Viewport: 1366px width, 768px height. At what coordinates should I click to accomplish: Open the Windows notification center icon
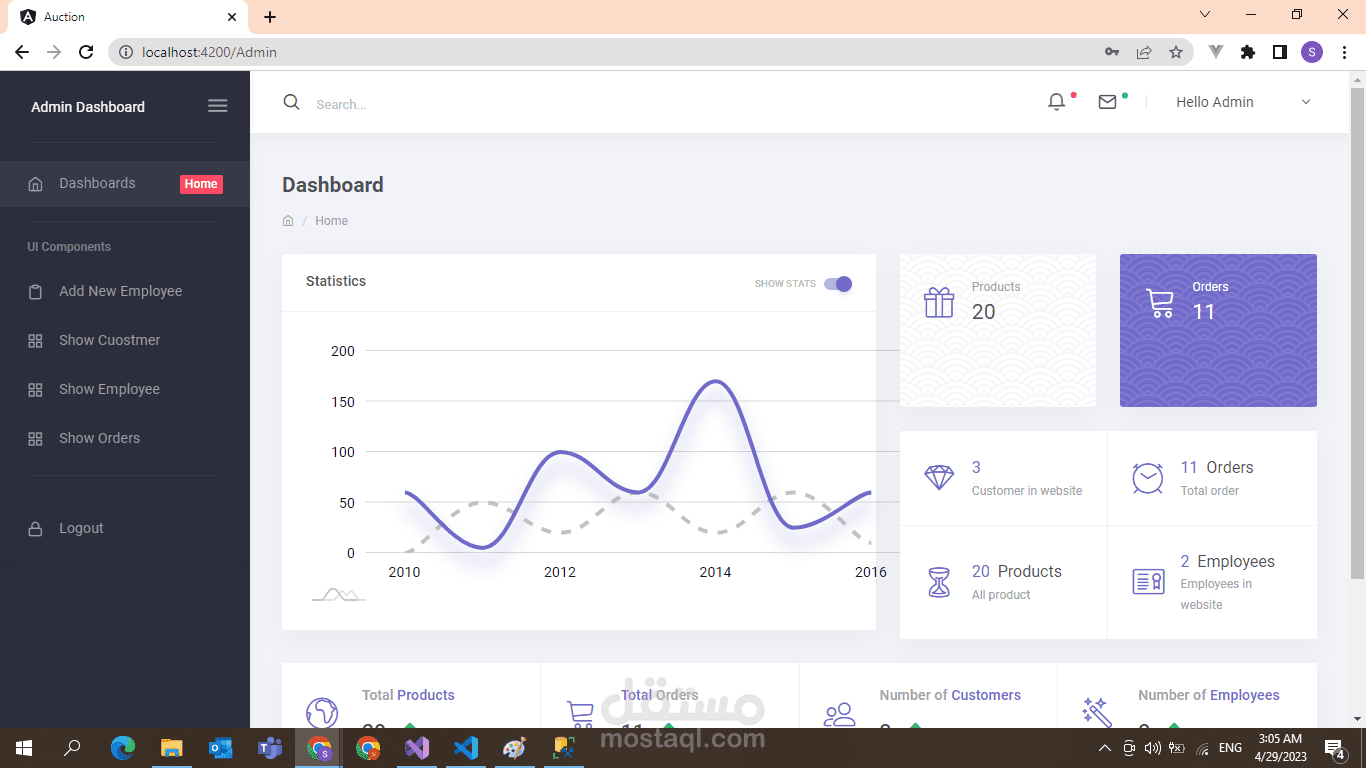click(x=1334, y=748)
